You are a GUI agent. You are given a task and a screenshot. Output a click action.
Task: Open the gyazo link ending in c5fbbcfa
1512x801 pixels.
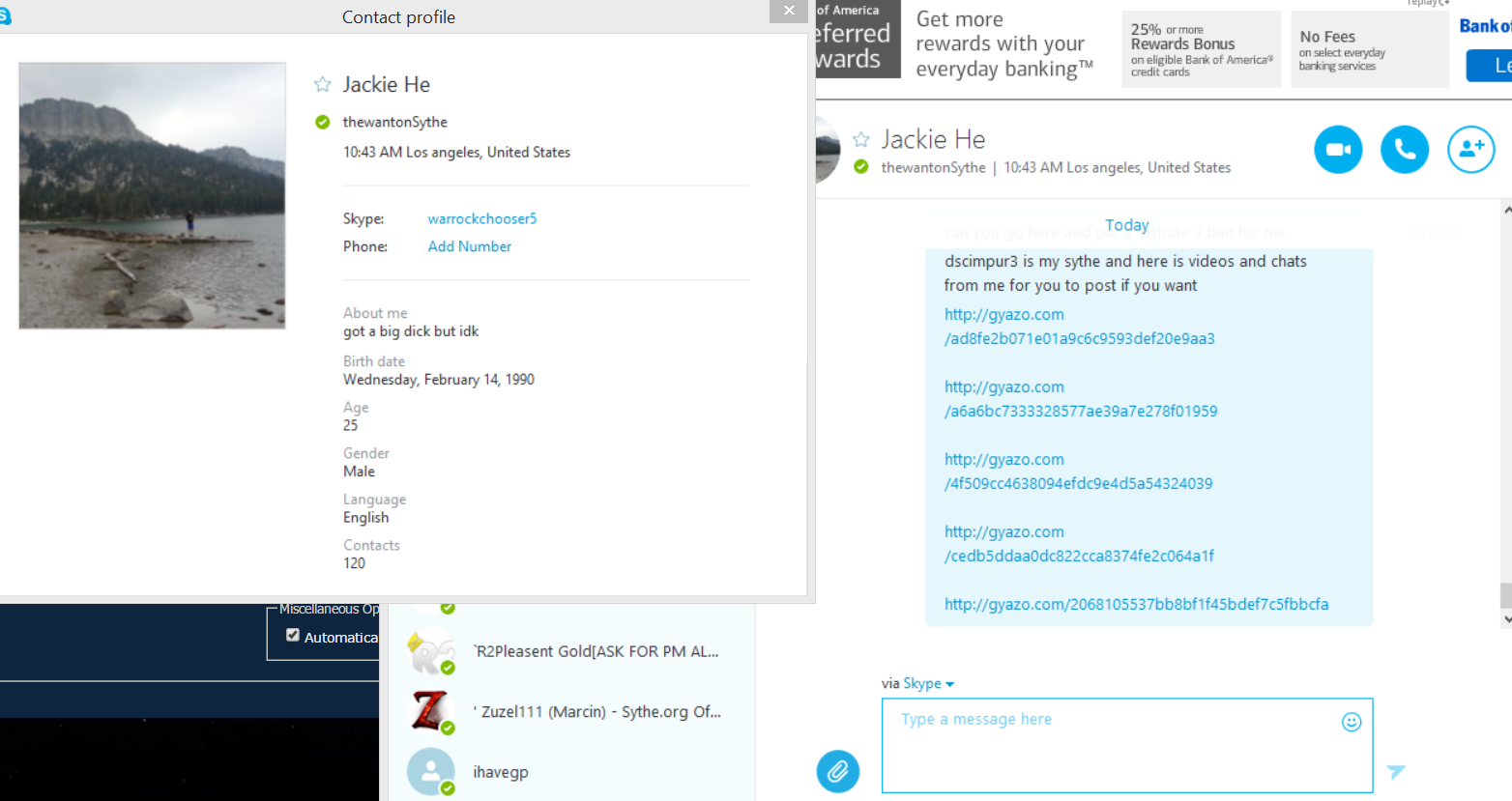pos(1137,604)
